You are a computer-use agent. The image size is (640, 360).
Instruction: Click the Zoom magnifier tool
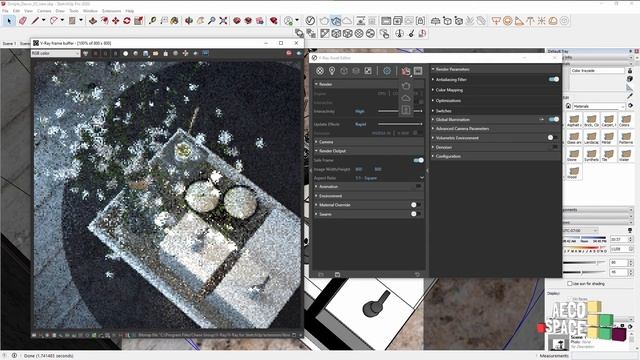point(211,20)
